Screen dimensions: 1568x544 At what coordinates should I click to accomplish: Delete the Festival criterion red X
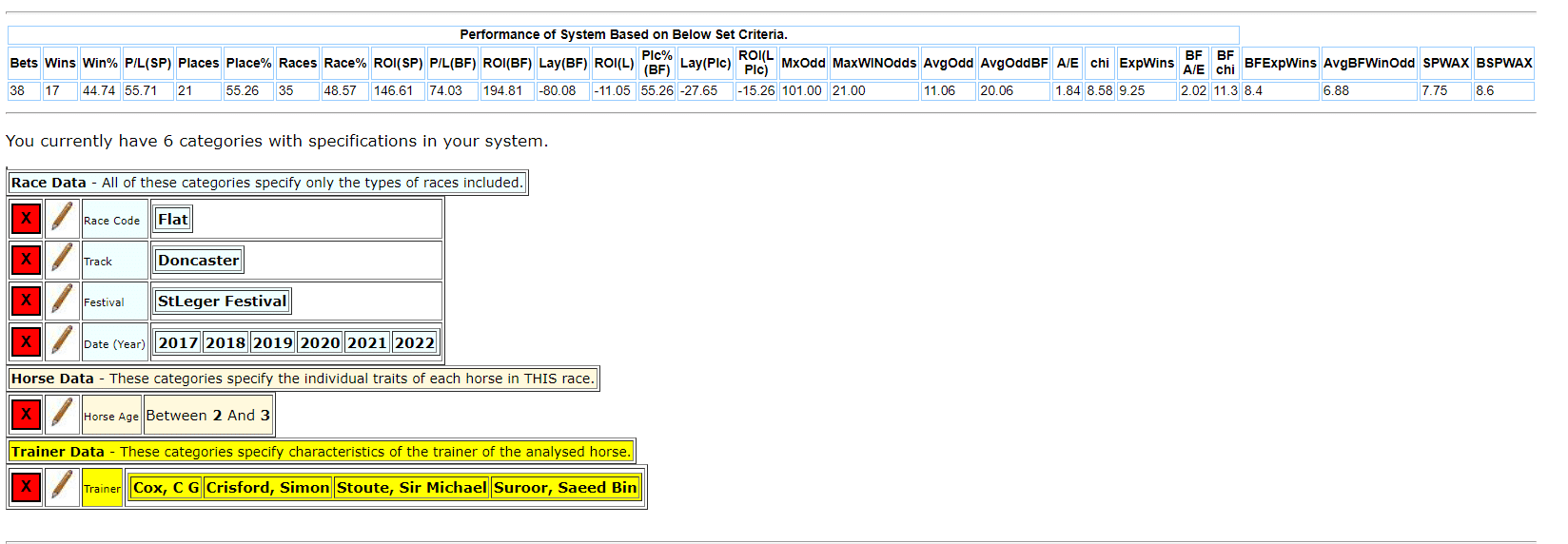click(26, 301)
